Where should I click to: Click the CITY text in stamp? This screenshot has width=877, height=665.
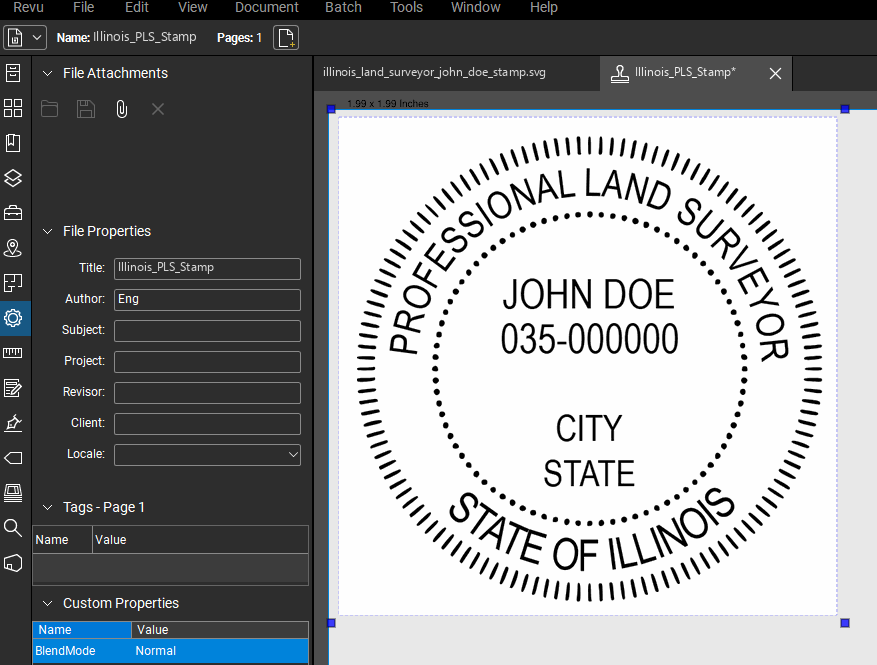tap(588, 428)
